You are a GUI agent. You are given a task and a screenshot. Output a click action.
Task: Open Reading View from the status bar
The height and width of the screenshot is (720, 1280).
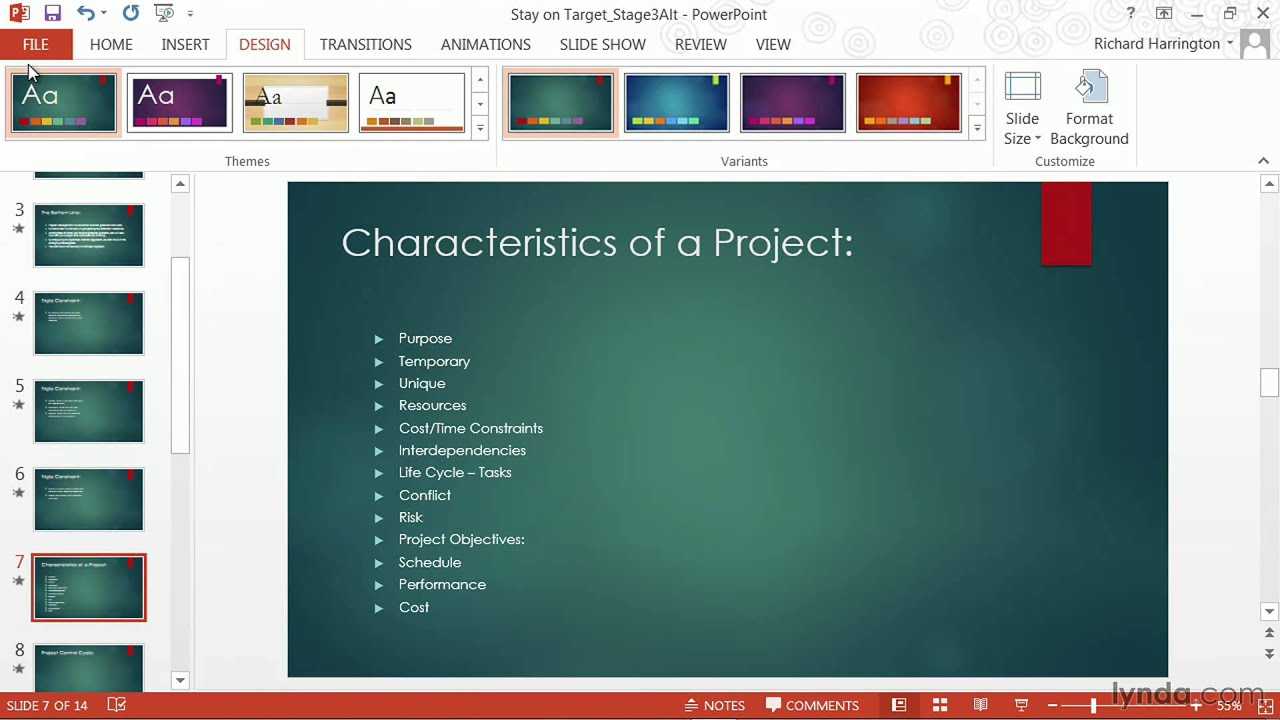click(x=980, y=705)
